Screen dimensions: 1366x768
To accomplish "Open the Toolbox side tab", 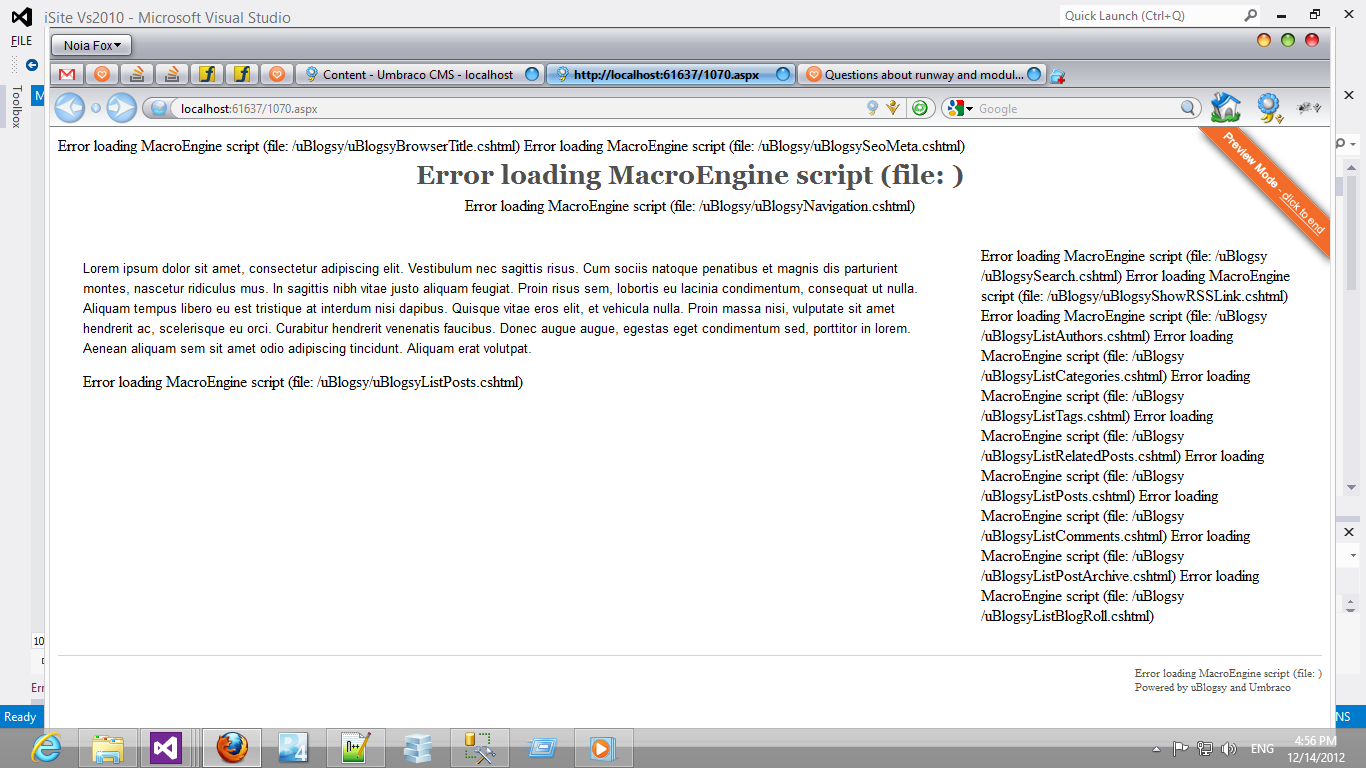I will 16,107.
